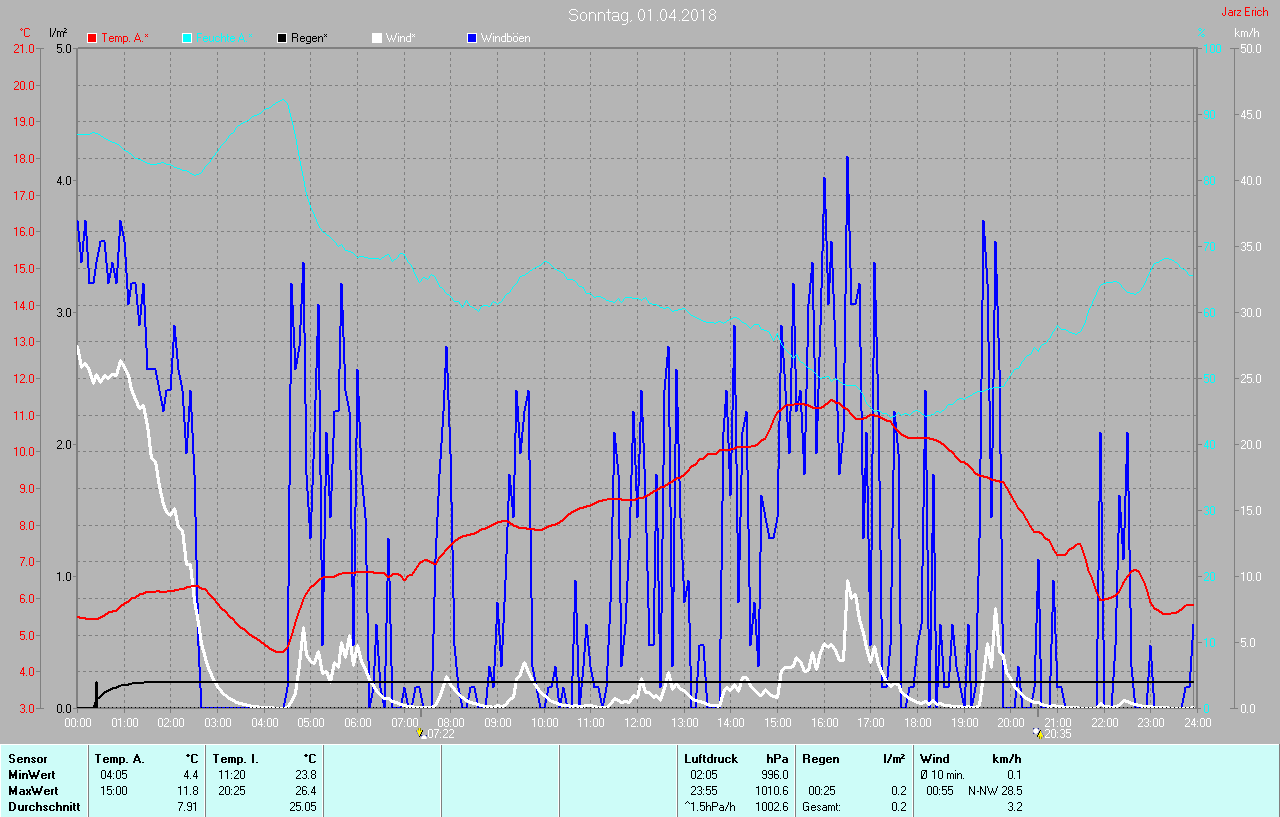Open the Jarz Erich author label

click(x=1244, y=13)
